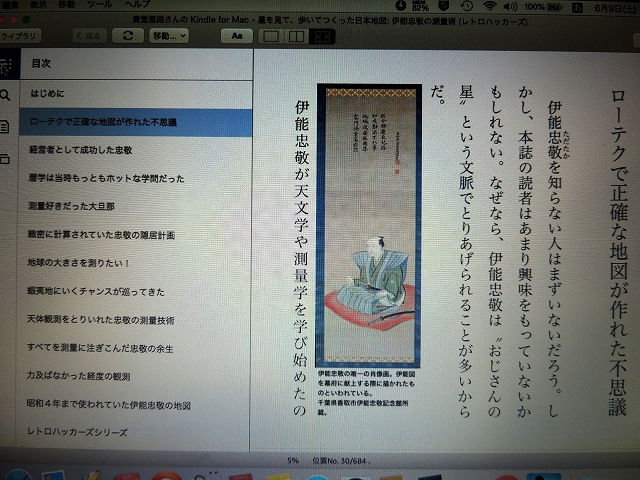Open chapter 暦学は当時もっともホットな学問だった
This screenshot has width=640, height=480.
(135, 178)
